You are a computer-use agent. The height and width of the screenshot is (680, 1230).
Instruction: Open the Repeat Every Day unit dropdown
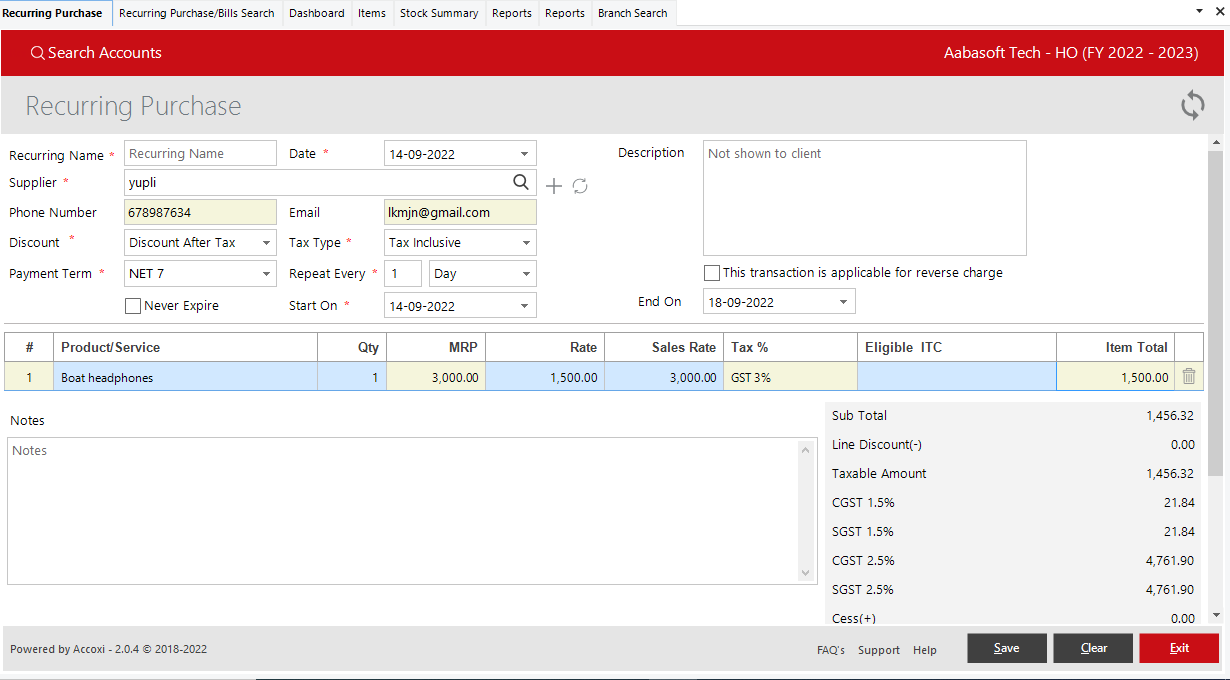[x=526, y=274]
